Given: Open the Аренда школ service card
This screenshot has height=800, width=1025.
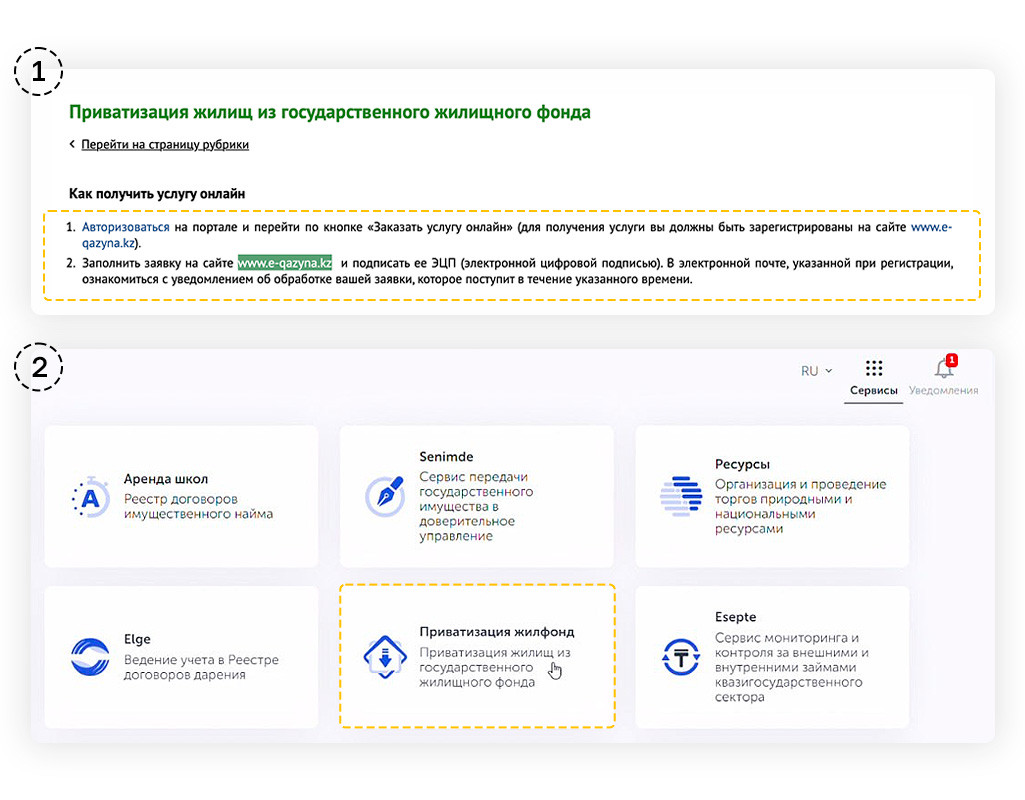Looking at the screenshot, I should coord(181,497).
